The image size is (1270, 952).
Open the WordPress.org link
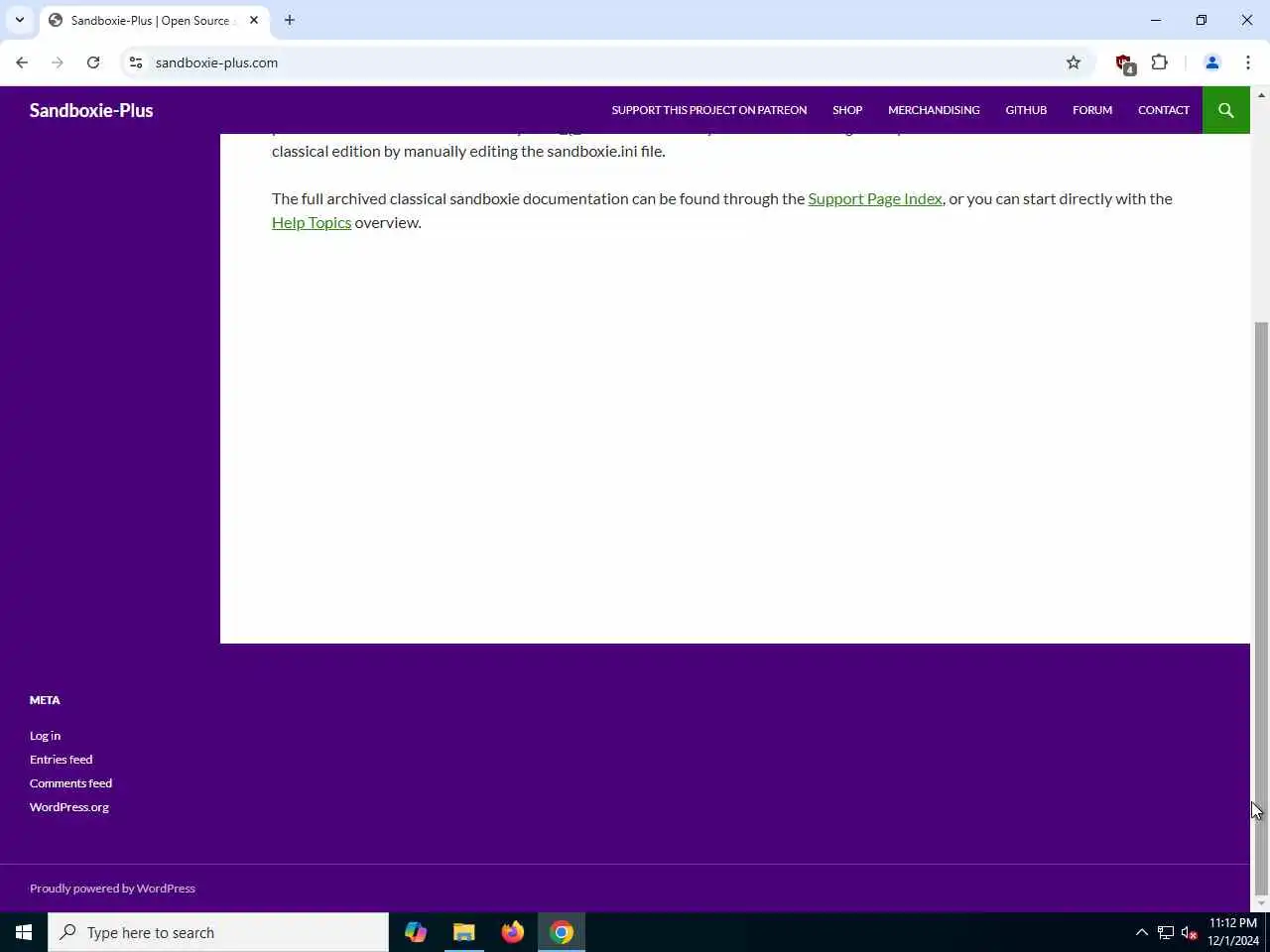69,807
